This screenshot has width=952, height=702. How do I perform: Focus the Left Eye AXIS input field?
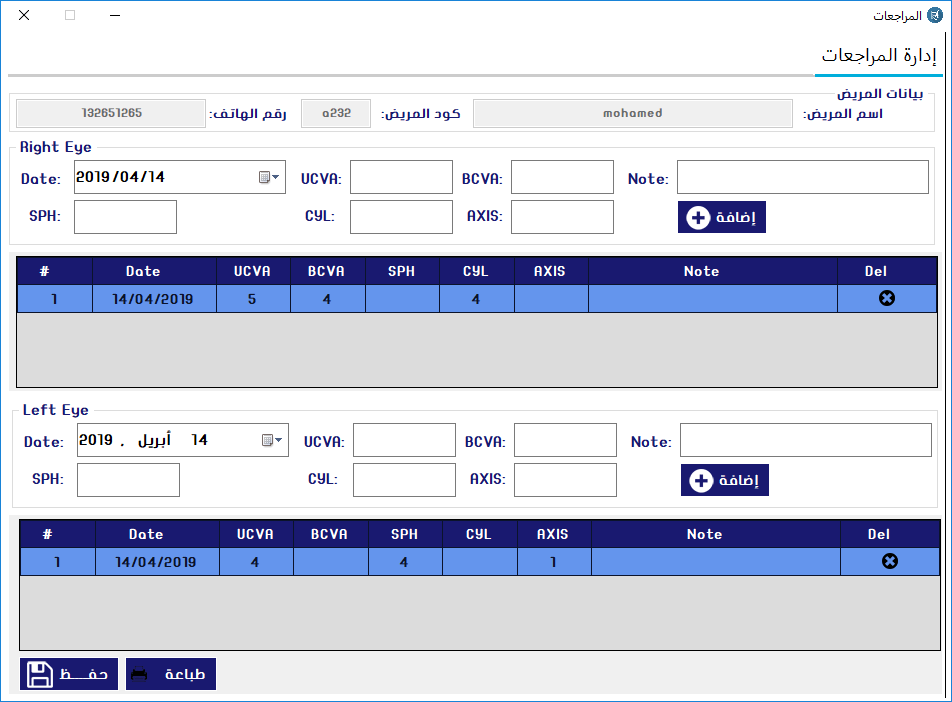click(565, 480)
